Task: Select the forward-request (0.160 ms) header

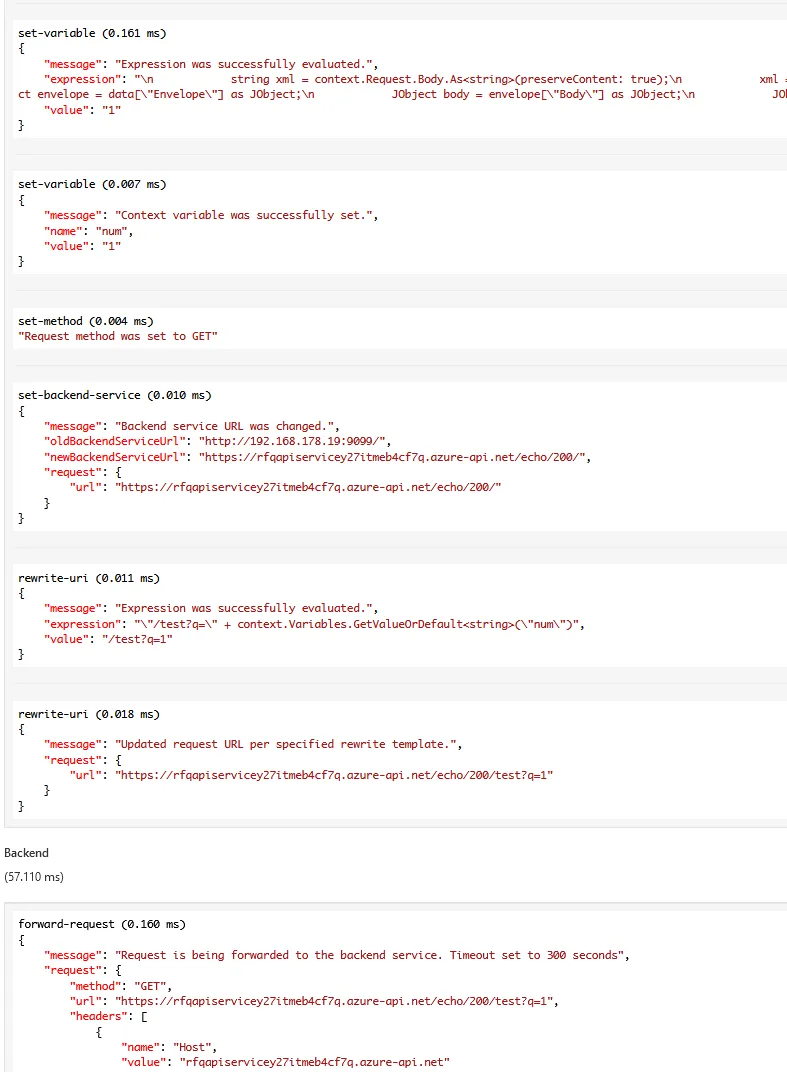Action: point(101,924)
